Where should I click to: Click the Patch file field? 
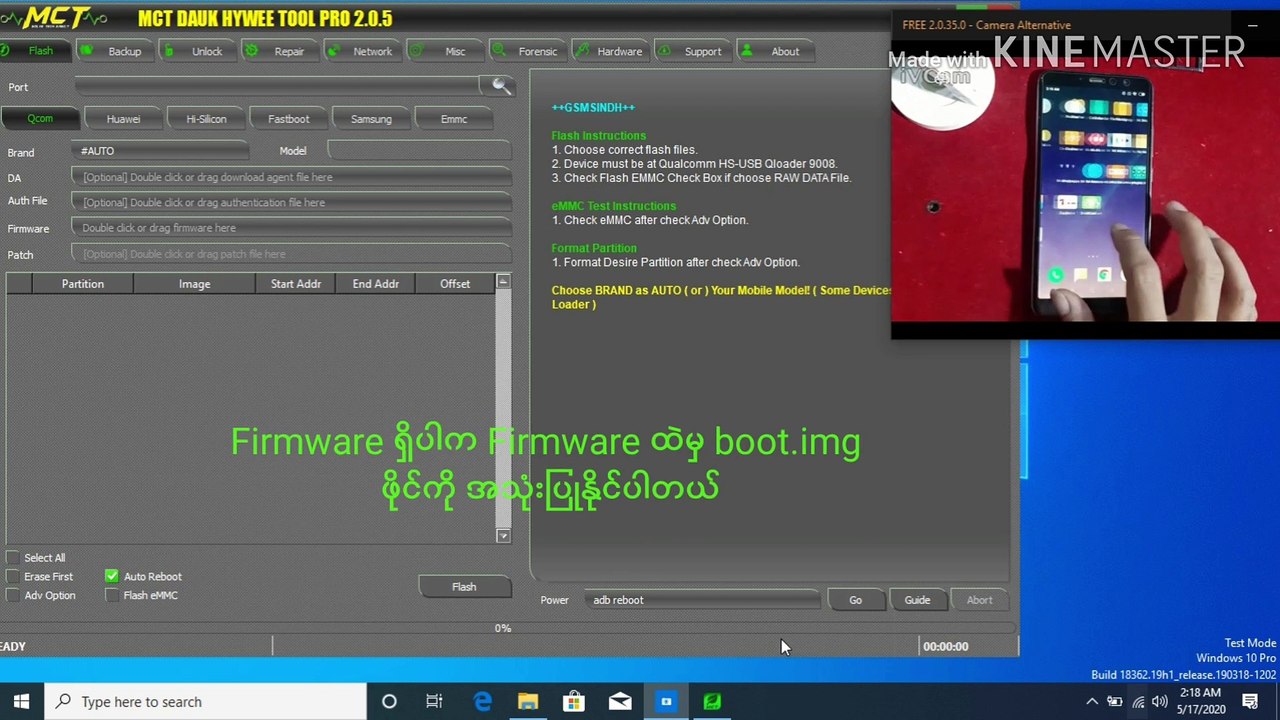292,254
